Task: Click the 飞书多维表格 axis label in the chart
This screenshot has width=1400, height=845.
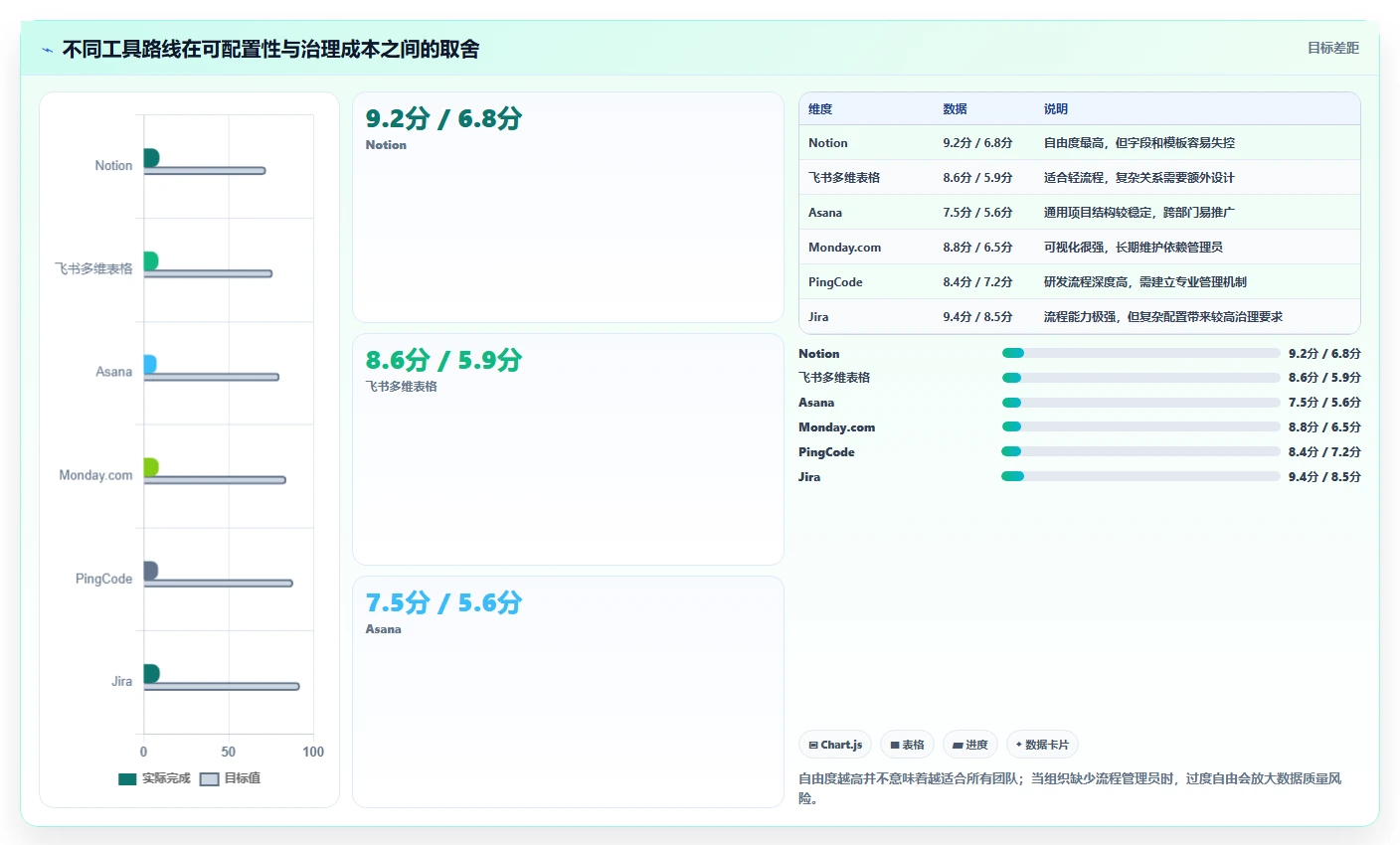Action: 93,268
